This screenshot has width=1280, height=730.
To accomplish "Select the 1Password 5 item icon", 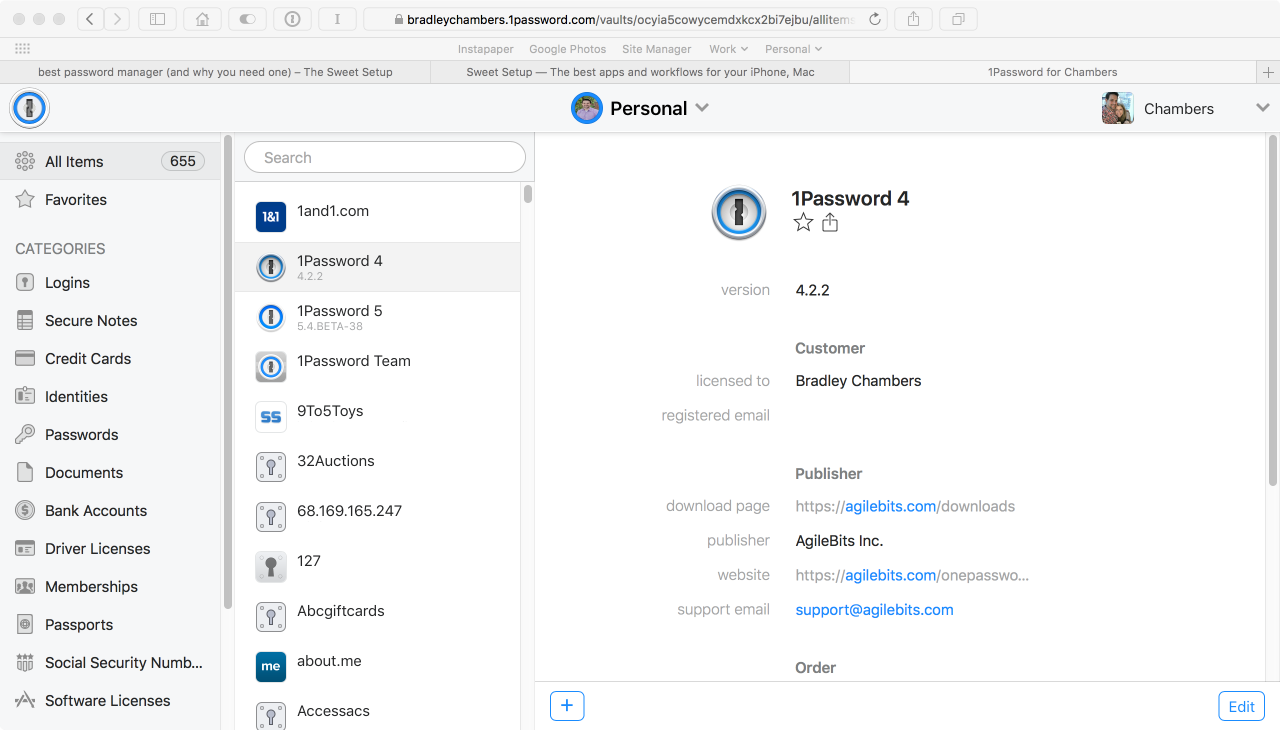I will tap(271, 316).
